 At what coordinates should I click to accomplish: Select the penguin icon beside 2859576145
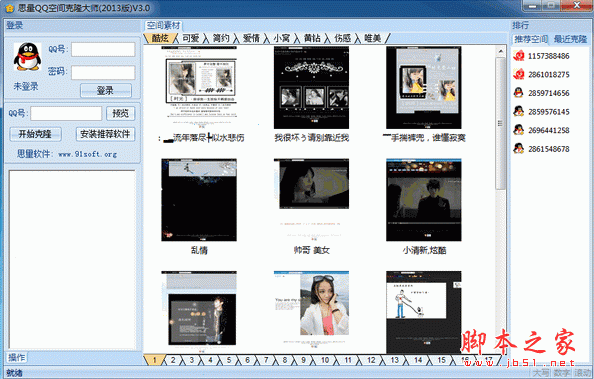tap(519, 111)
